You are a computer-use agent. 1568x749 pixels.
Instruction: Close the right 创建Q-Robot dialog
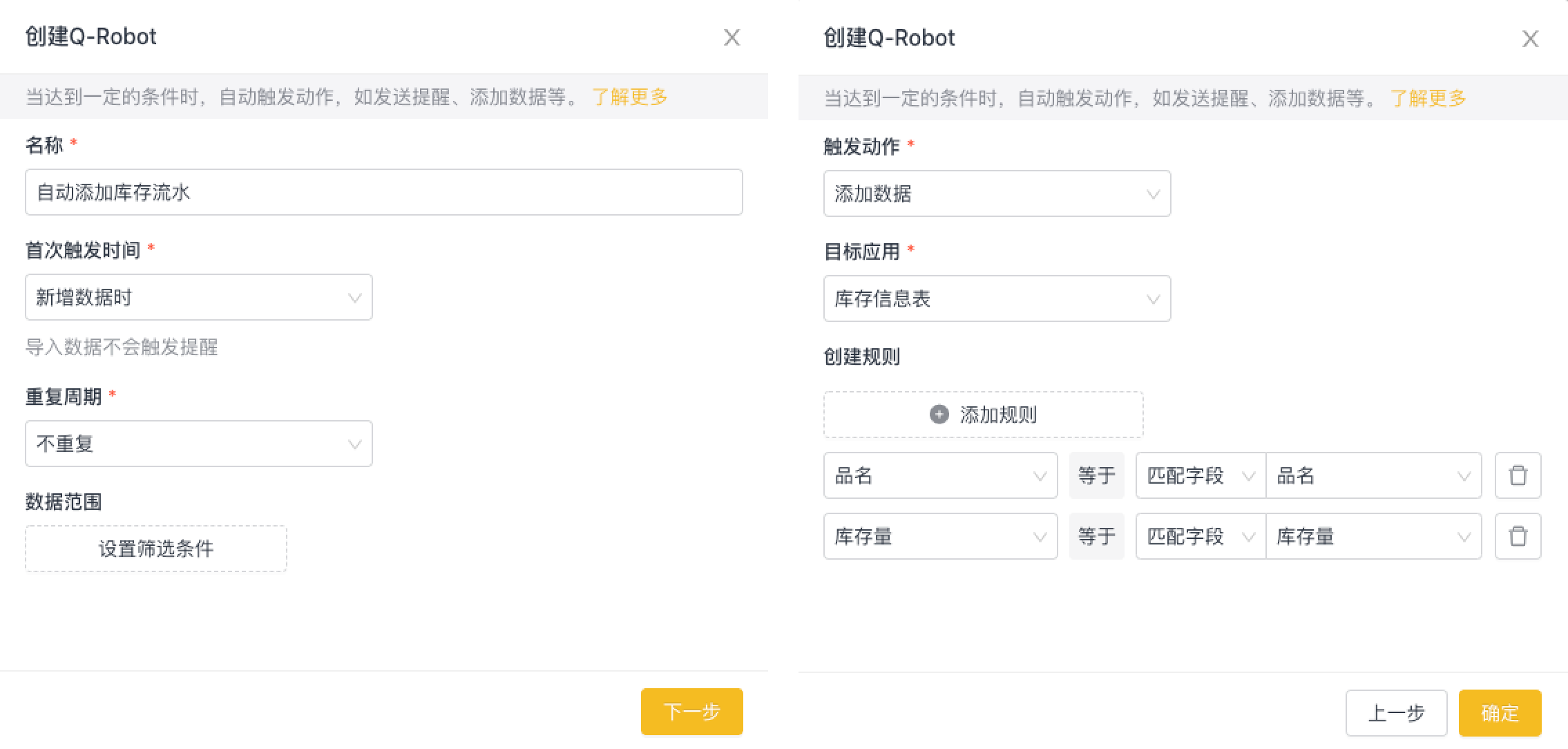[1530, 39]
